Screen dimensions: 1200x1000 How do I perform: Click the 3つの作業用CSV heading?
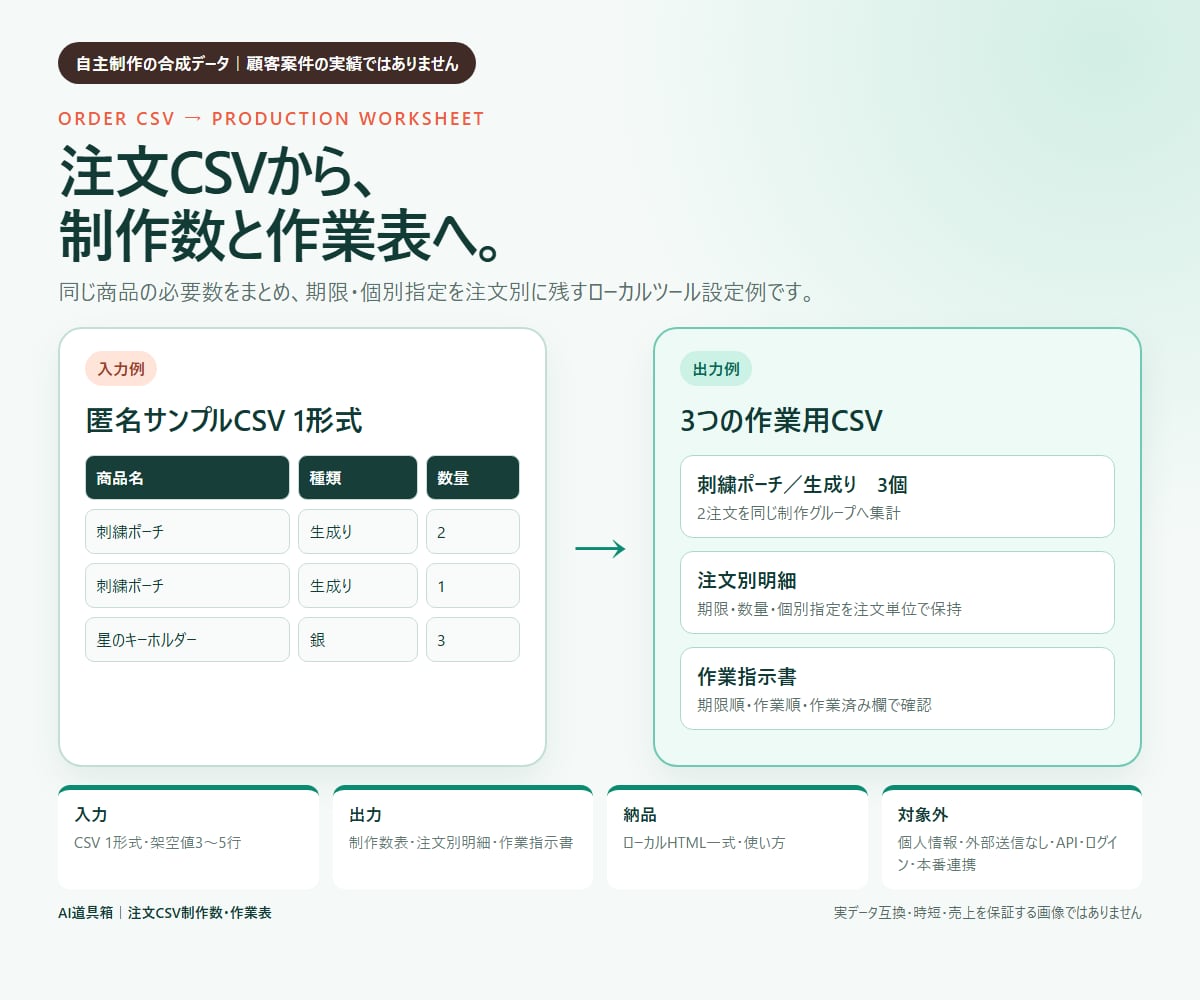coord(781,421)
